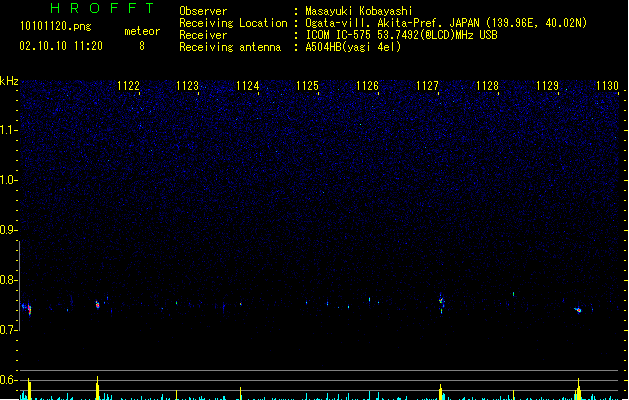629x400 pixels.
Task: Click the 1127 time marker
Action: click(x=427, y=86)
